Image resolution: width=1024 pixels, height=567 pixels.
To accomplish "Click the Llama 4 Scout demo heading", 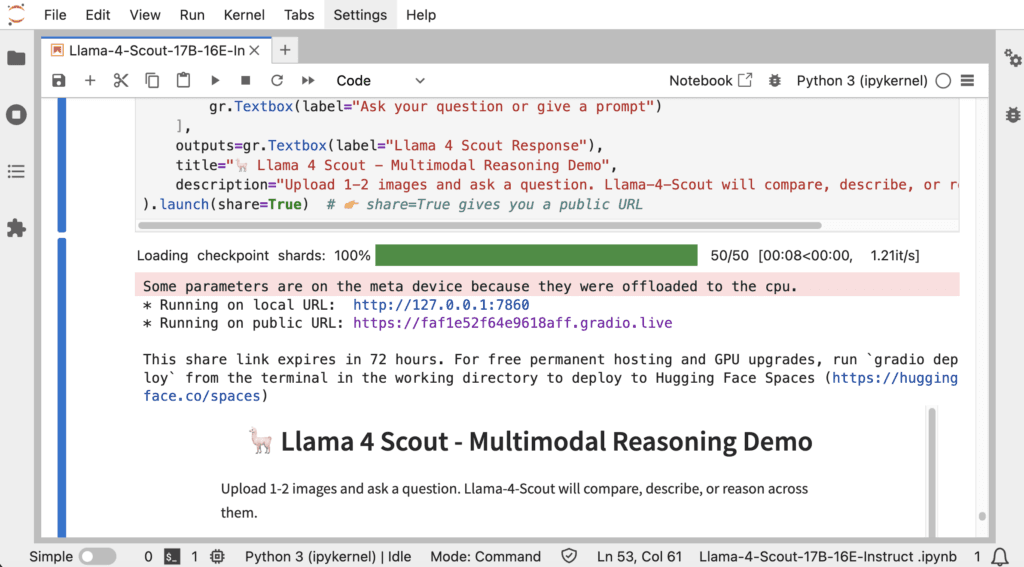I will (x=530, y=442).
